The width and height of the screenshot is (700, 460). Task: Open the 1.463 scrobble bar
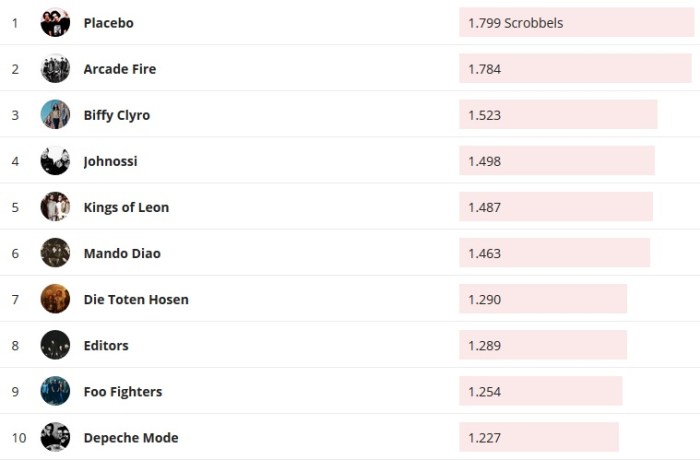[554, 253]
